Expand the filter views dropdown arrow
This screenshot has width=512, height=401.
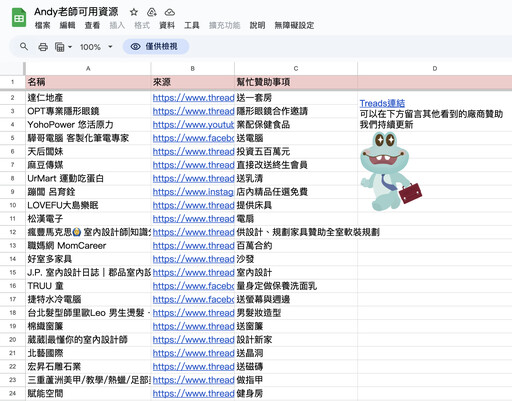(x=70, y=47)
